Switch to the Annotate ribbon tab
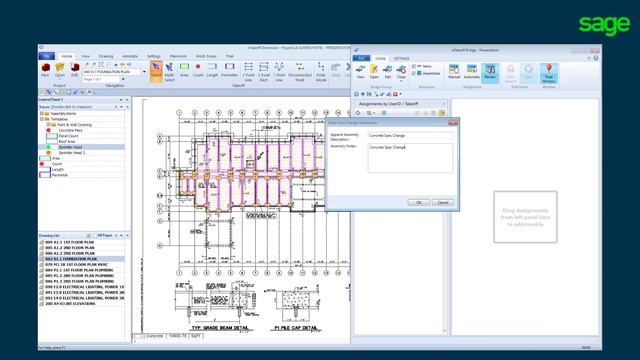Viewport: 640px width, 360px height. [130, 56]
